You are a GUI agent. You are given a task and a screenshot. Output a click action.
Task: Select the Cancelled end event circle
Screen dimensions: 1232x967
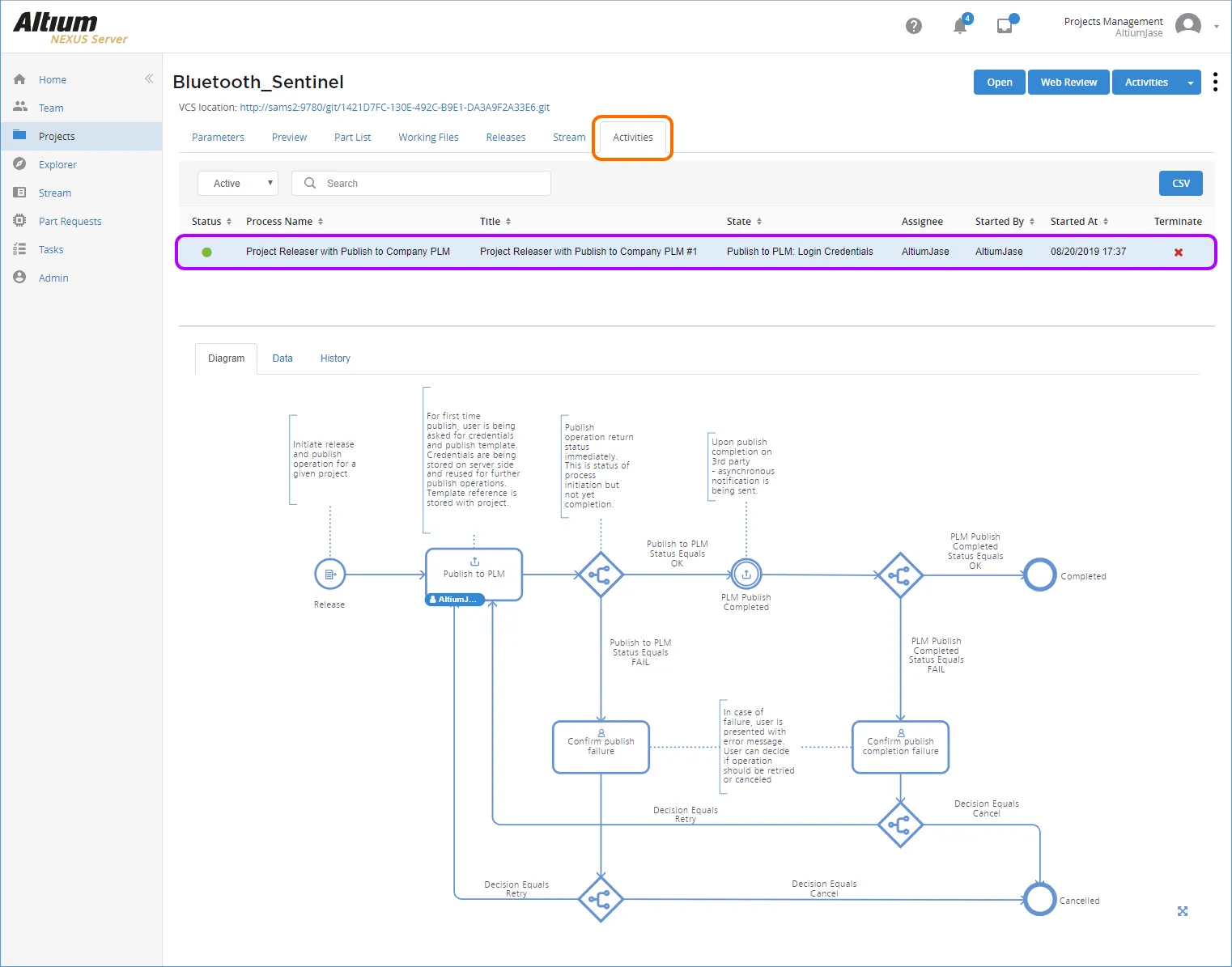pyautogui.click(x=1040, y=899)
